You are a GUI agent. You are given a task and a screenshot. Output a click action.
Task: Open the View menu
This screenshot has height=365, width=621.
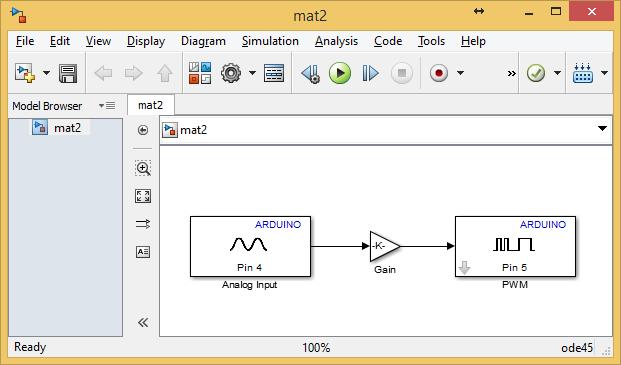[x=98, y=41]
